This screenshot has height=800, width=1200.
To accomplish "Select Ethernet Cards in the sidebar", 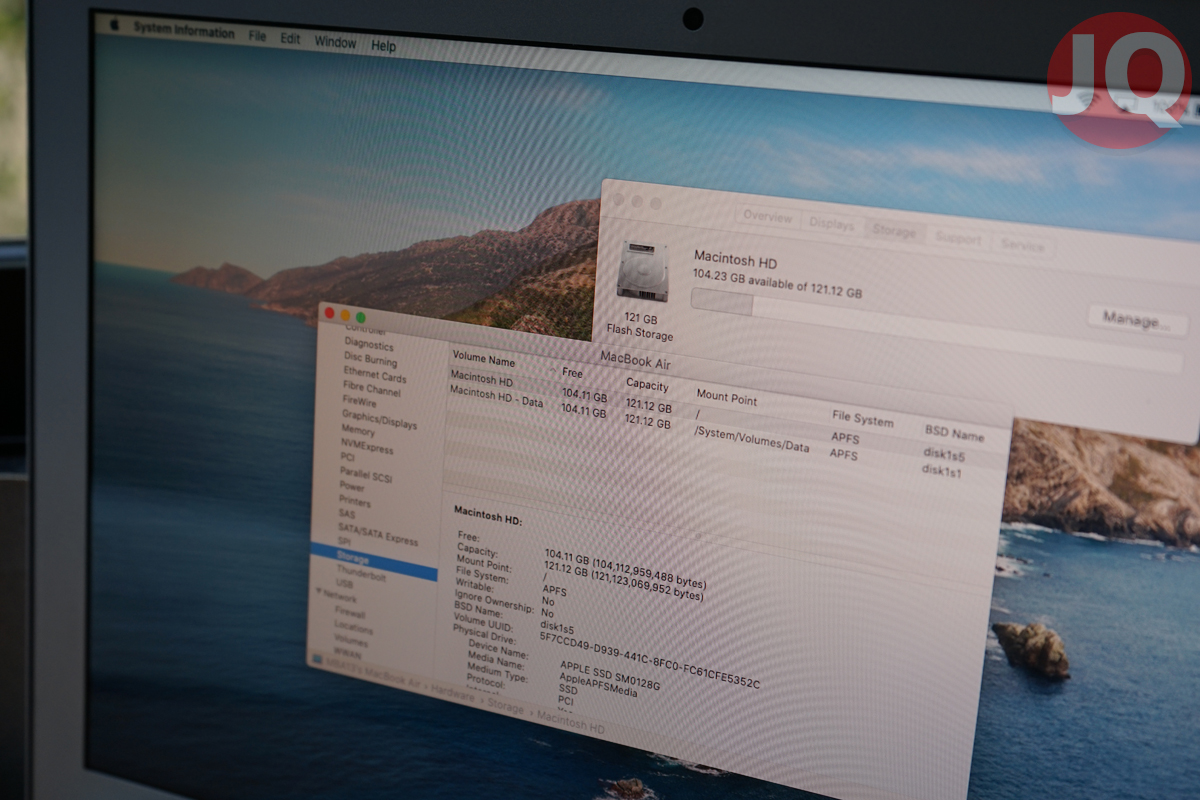I will pos(374,377).
